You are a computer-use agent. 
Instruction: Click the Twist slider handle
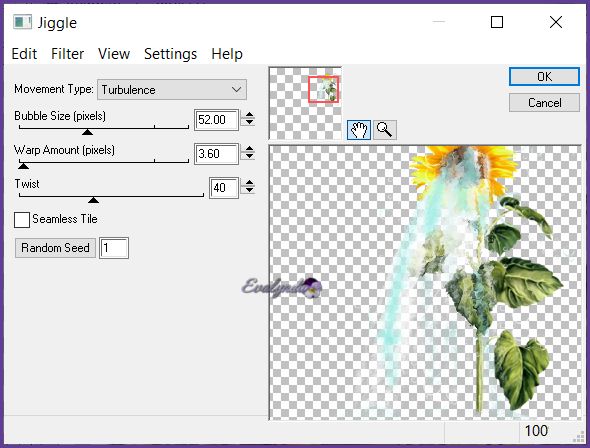93,200
